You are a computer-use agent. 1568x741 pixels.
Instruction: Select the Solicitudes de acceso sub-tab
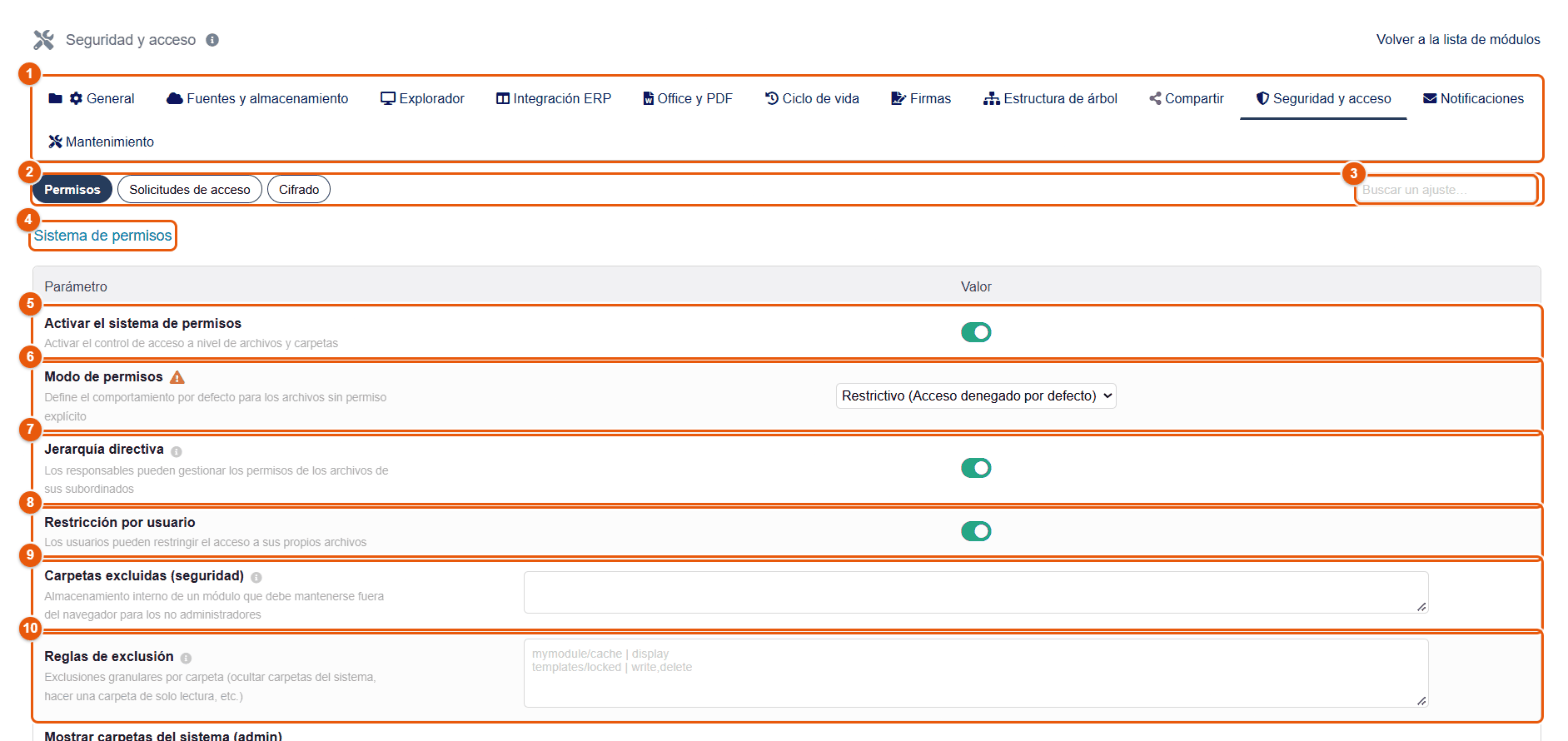pyautogui.click(x=190, y=189)
